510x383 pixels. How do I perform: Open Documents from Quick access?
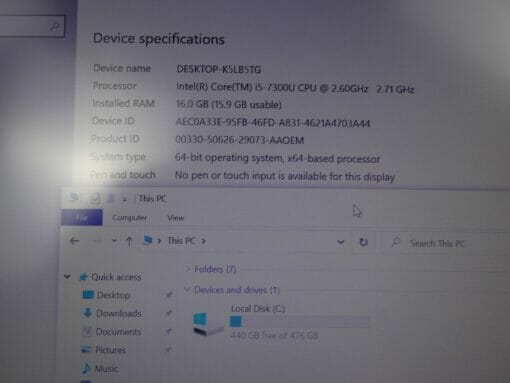point(118,332)
